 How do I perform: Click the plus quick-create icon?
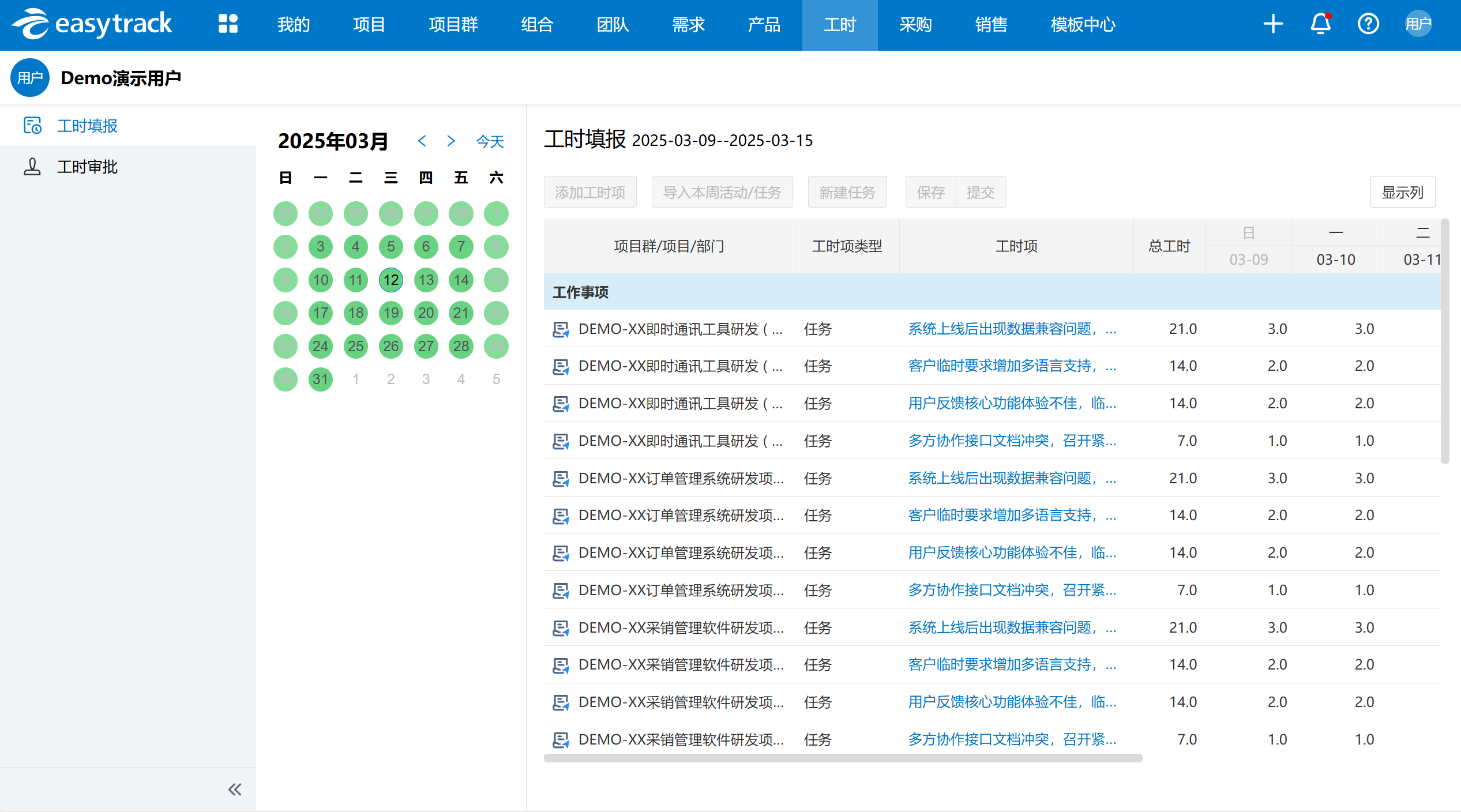pos(1273,24)
